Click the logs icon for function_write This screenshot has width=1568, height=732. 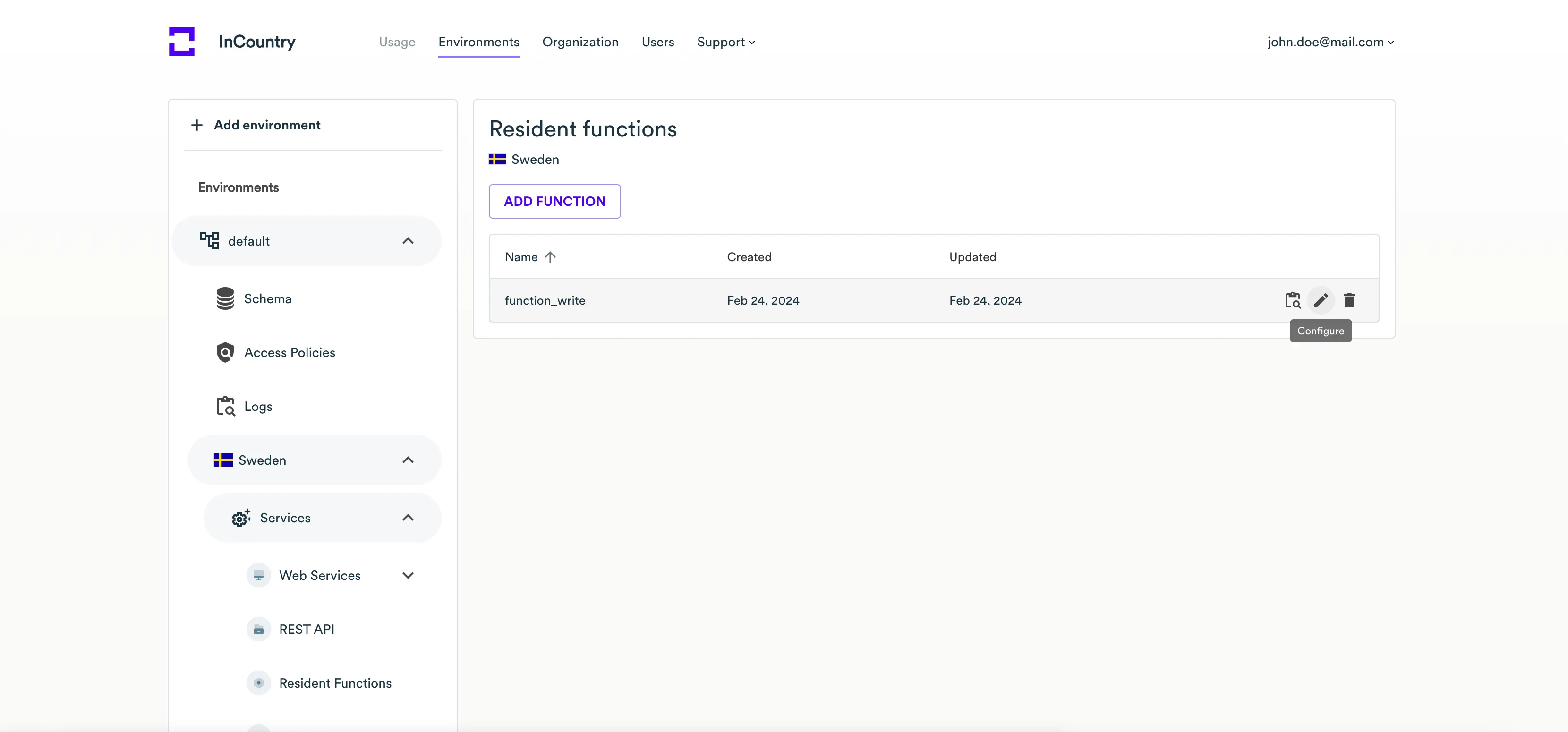click(1292, 300)
